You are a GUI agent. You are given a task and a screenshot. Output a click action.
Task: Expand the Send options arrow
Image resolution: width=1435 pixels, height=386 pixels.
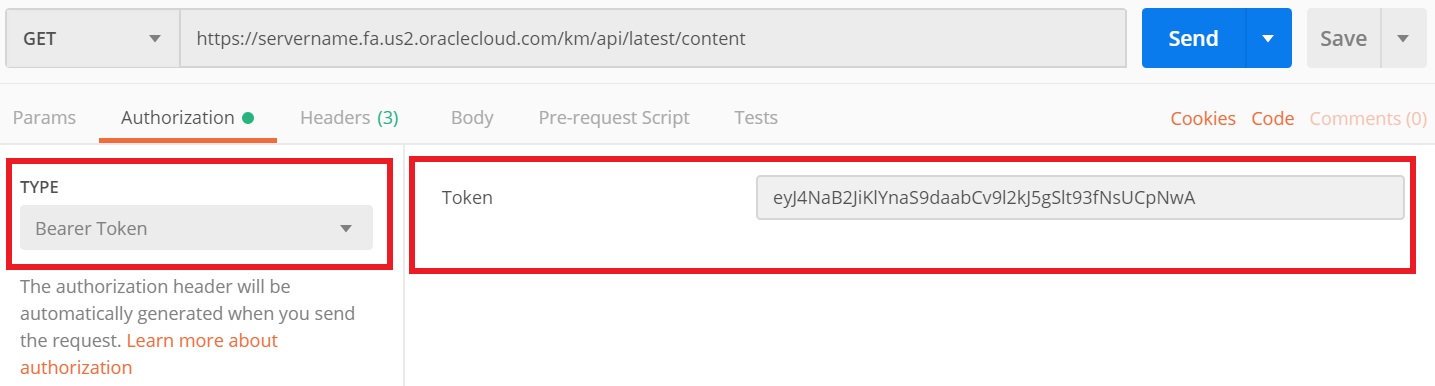point(1269,39)
